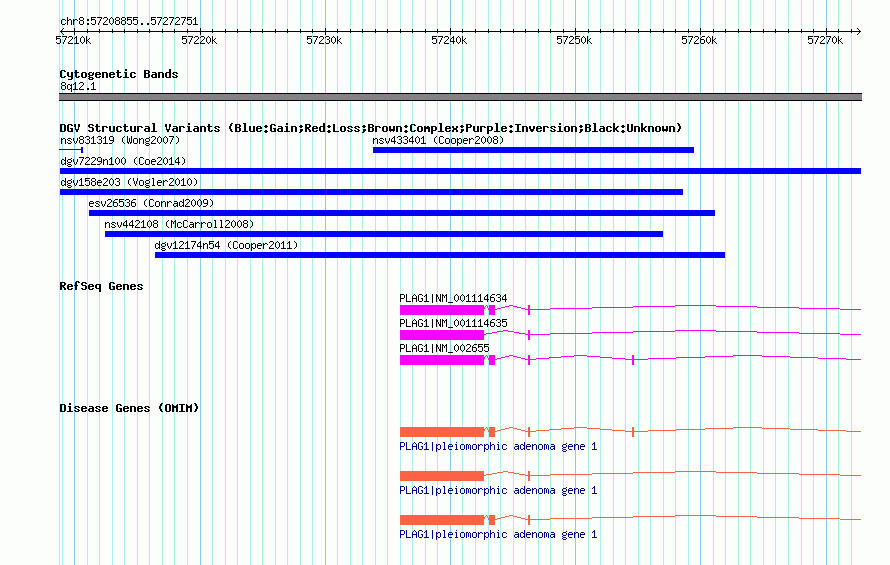Open the PLAG1|NM_001114634 RefSeq transcript label
Screen dimensions: 890x565
click(453, 298)
